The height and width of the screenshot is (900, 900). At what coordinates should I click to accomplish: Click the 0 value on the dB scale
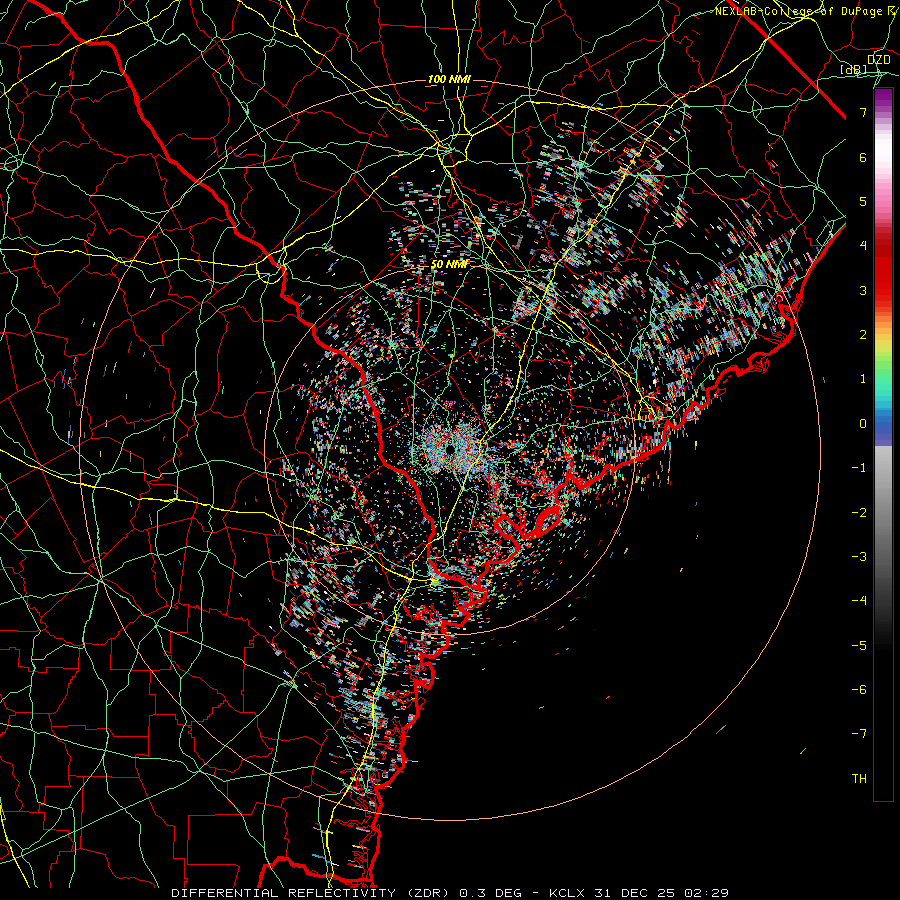click(863, 424)
